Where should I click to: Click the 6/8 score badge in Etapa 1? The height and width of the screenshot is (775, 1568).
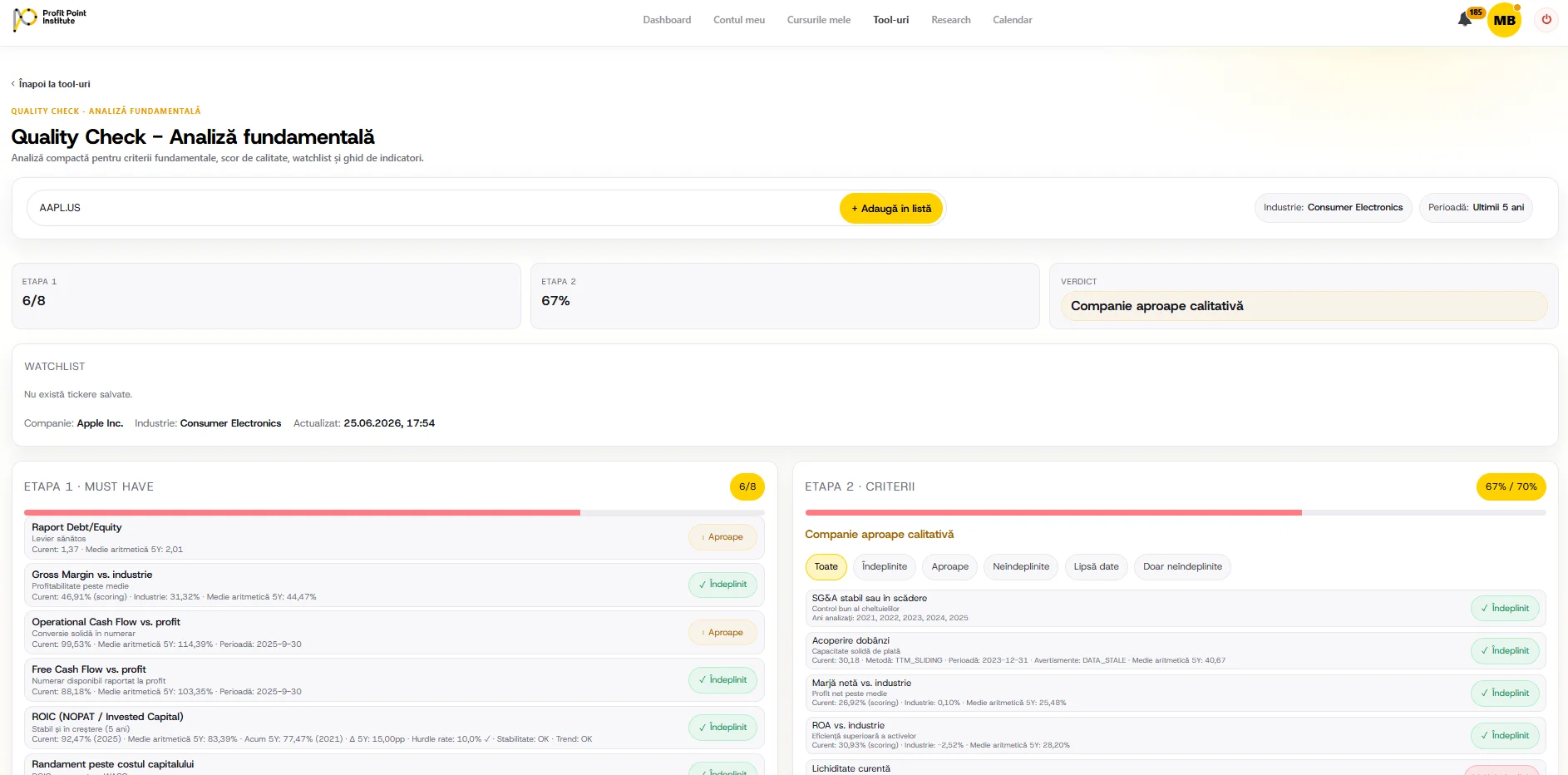[x=747, y=487]
